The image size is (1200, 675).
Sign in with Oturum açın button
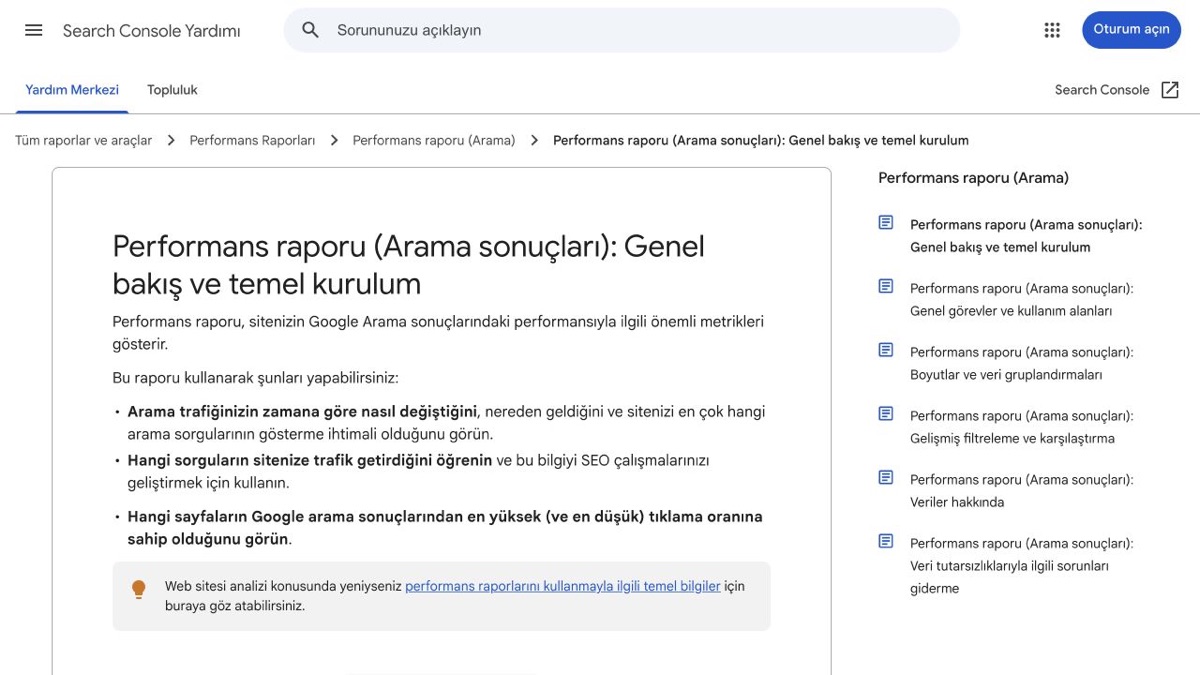1131,30
